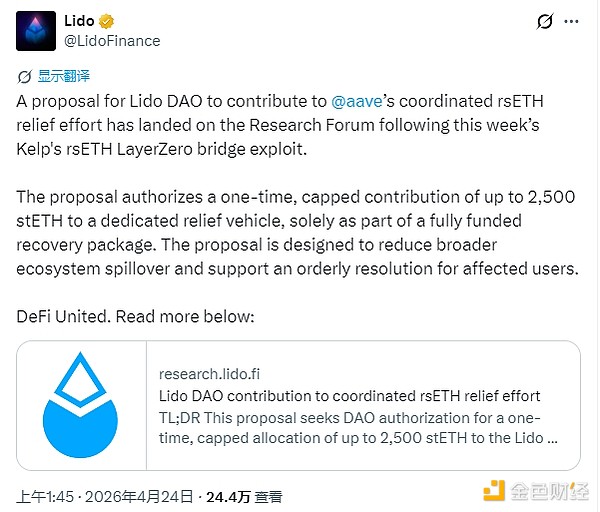The height and width of the screenshot is (512, 600).
Task: Click the 金色财经 watermark logo icon
Action: pos(492,490)
